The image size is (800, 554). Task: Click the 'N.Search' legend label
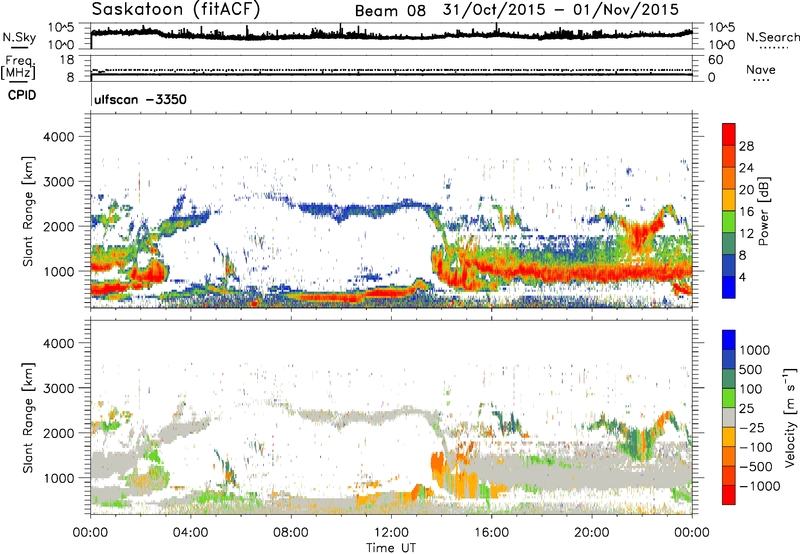tap(772, 37)
